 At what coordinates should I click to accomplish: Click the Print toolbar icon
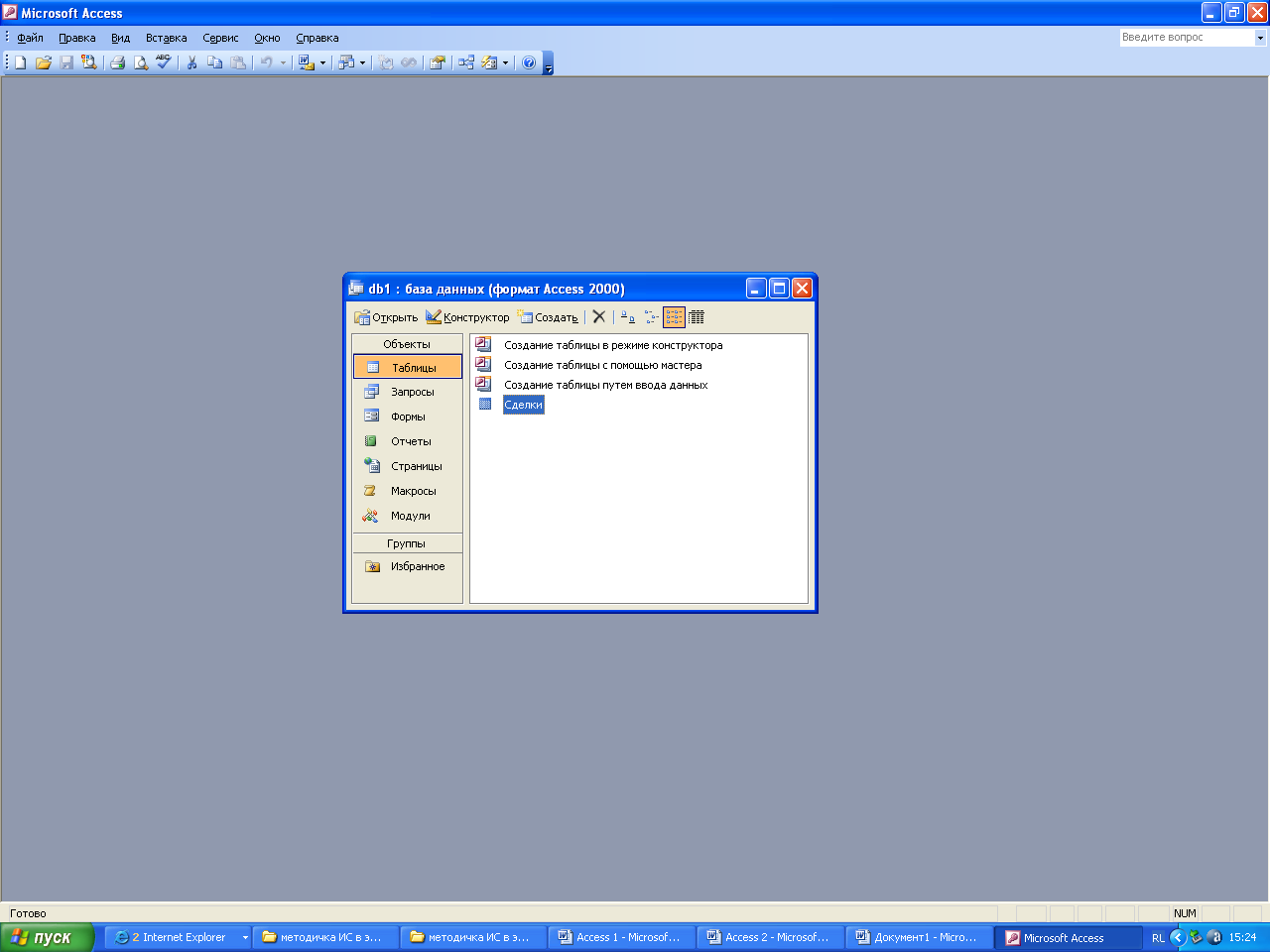pyautogui.click(x=118, y=62)
